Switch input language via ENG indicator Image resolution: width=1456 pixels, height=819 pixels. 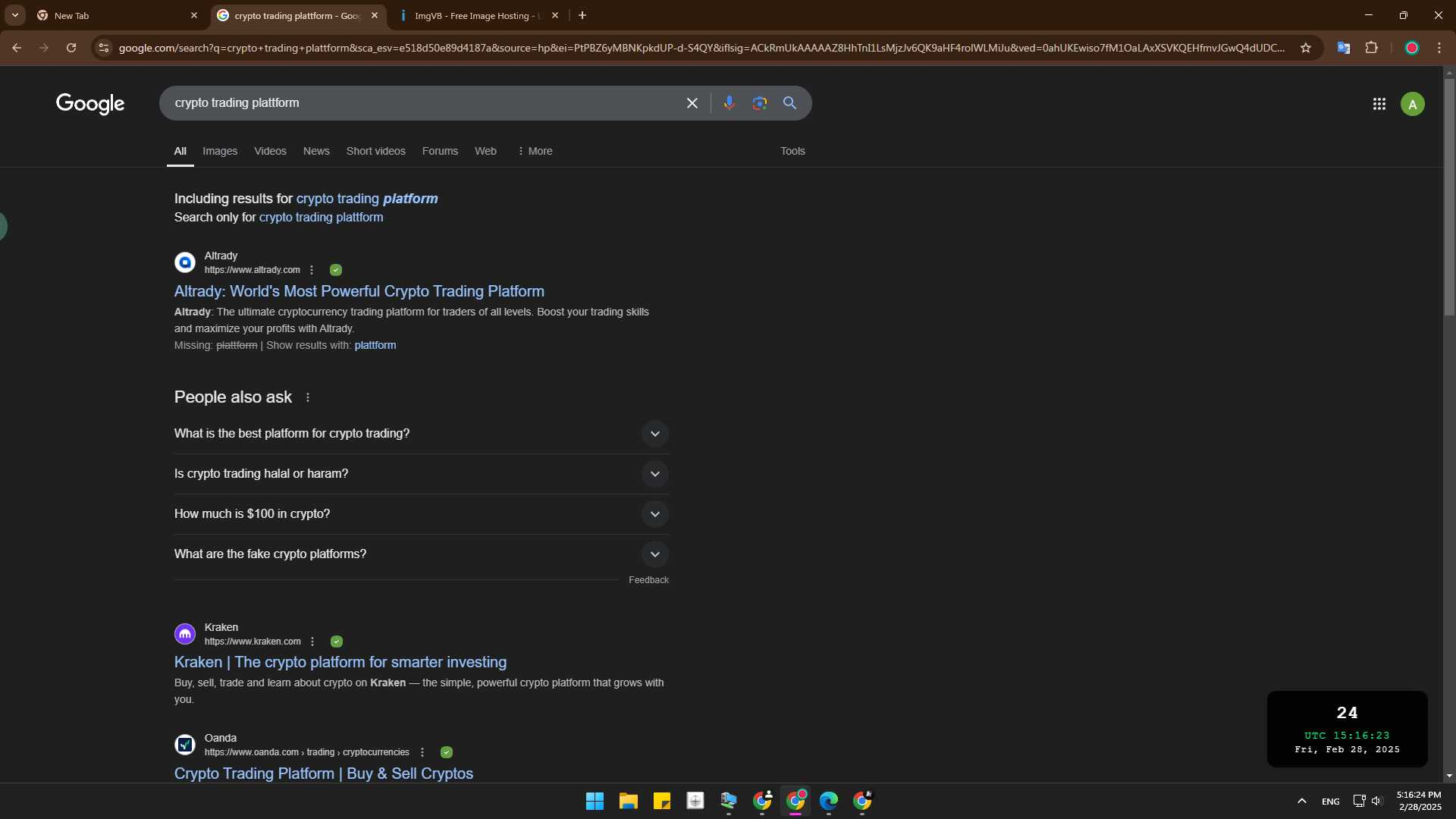(1330, 802)
